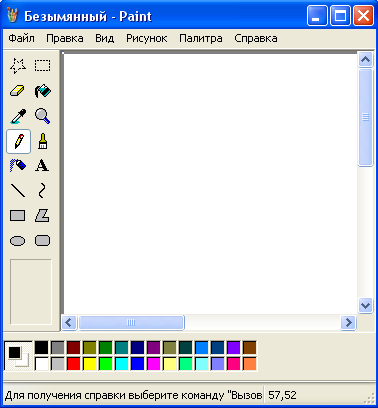This screenshot has width=378, height=408.
Task: Select the hot pink swatch
Action: tap(234, 364)
